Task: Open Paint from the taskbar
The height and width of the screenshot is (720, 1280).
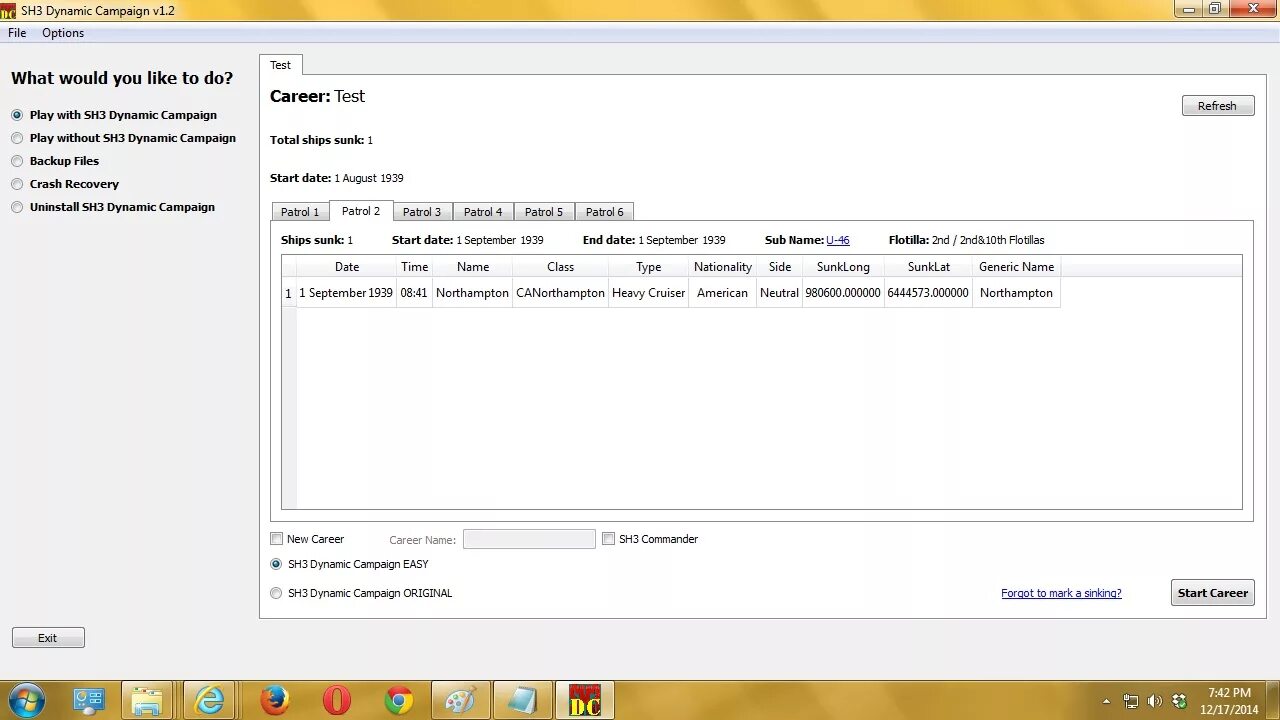Action: coord(460,700)
